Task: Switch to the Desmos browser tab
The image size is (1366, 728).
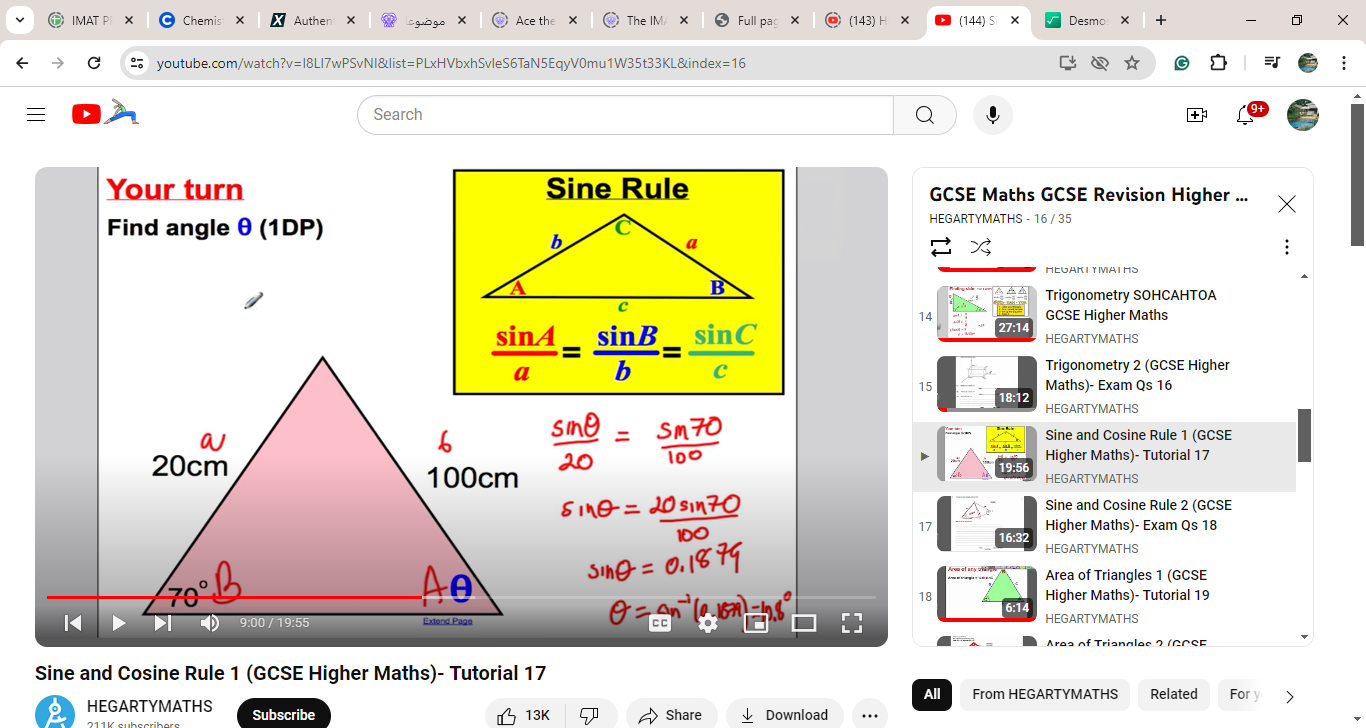Action: pyautogui.click(x=1086, y=20)
